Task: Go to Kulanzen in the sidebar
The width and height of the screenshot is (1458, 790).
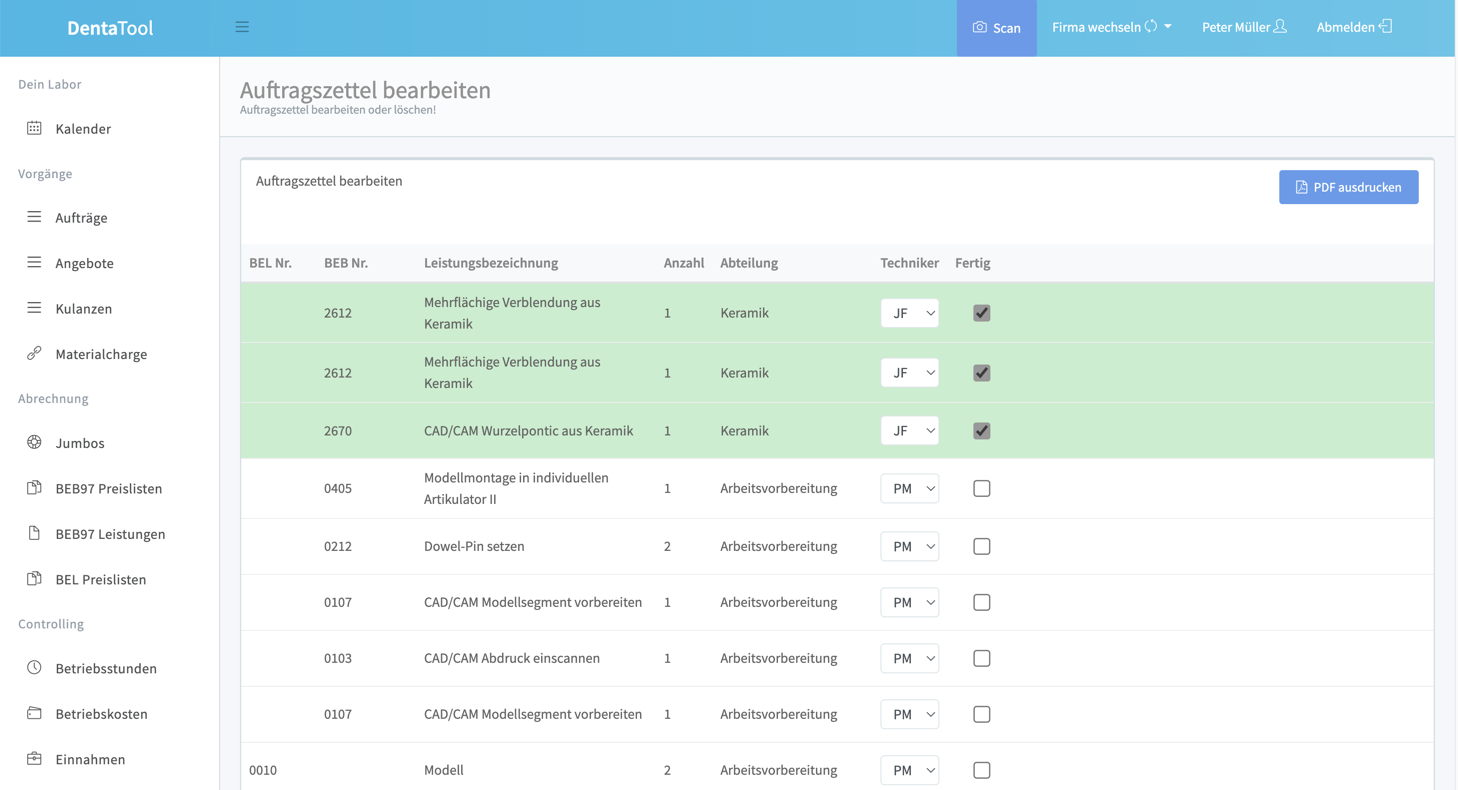Action: (x=83, y=308)
